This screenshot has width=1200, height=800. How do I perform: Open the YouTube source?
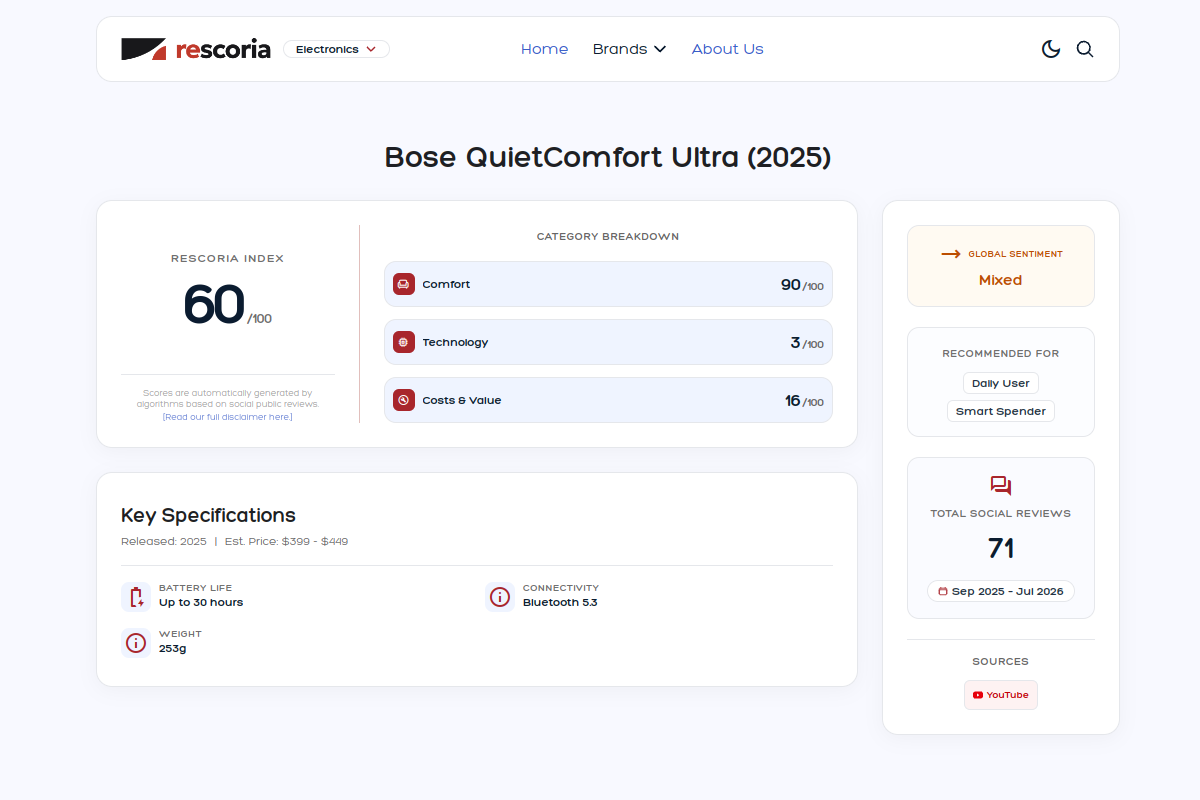(x=1001, y=695)
